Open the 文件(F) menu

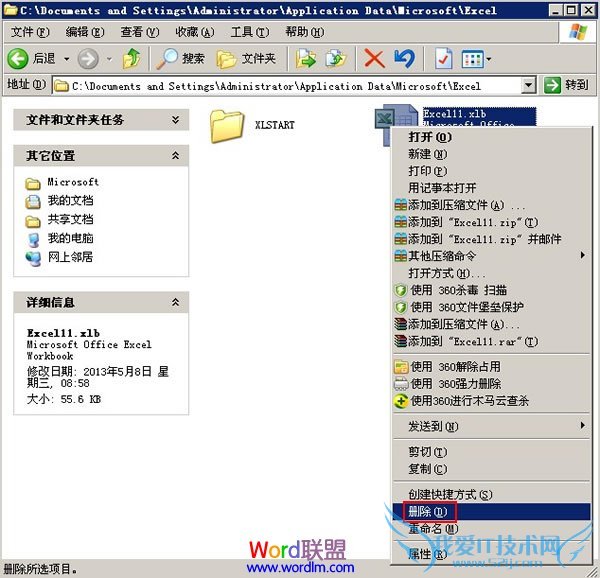click(30, 32)
